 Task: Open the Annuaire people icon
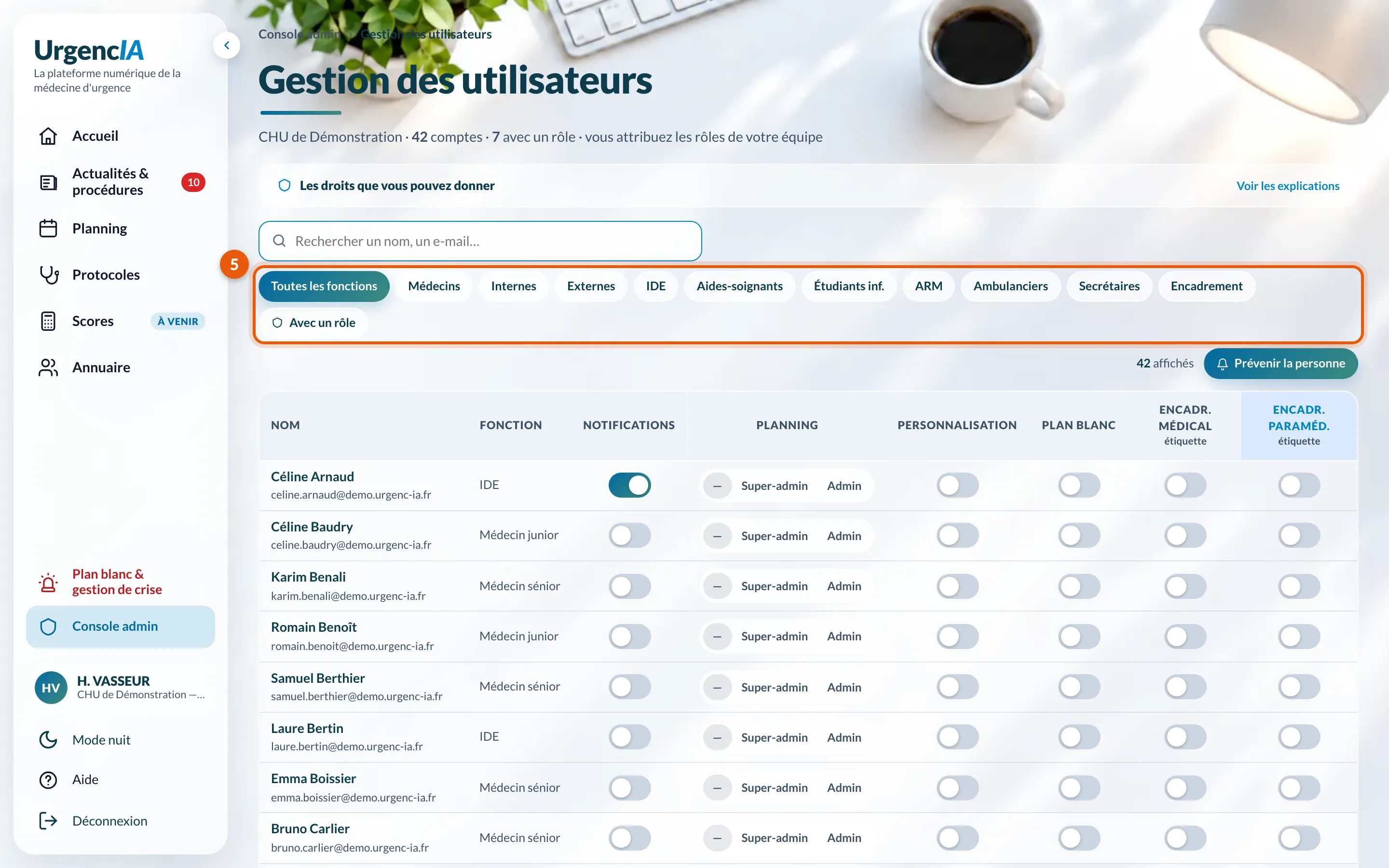pos(48,367)
